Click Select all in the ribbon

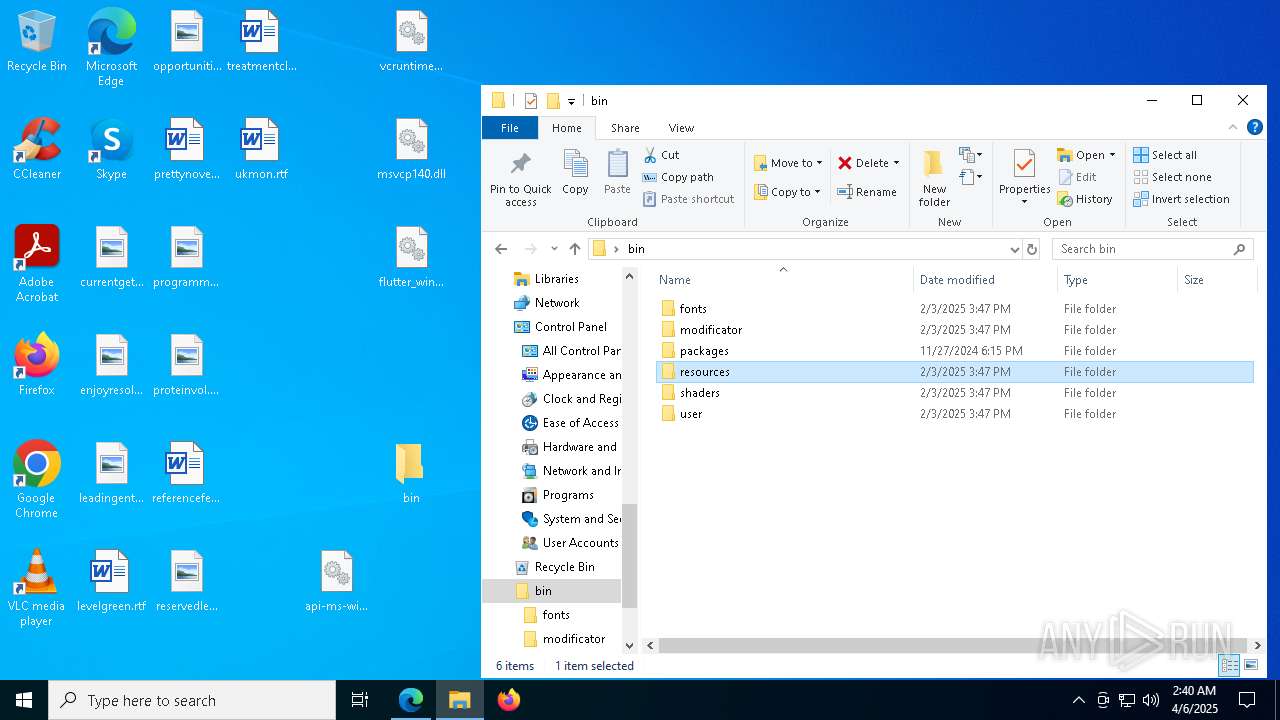[x=1165, y=155]
